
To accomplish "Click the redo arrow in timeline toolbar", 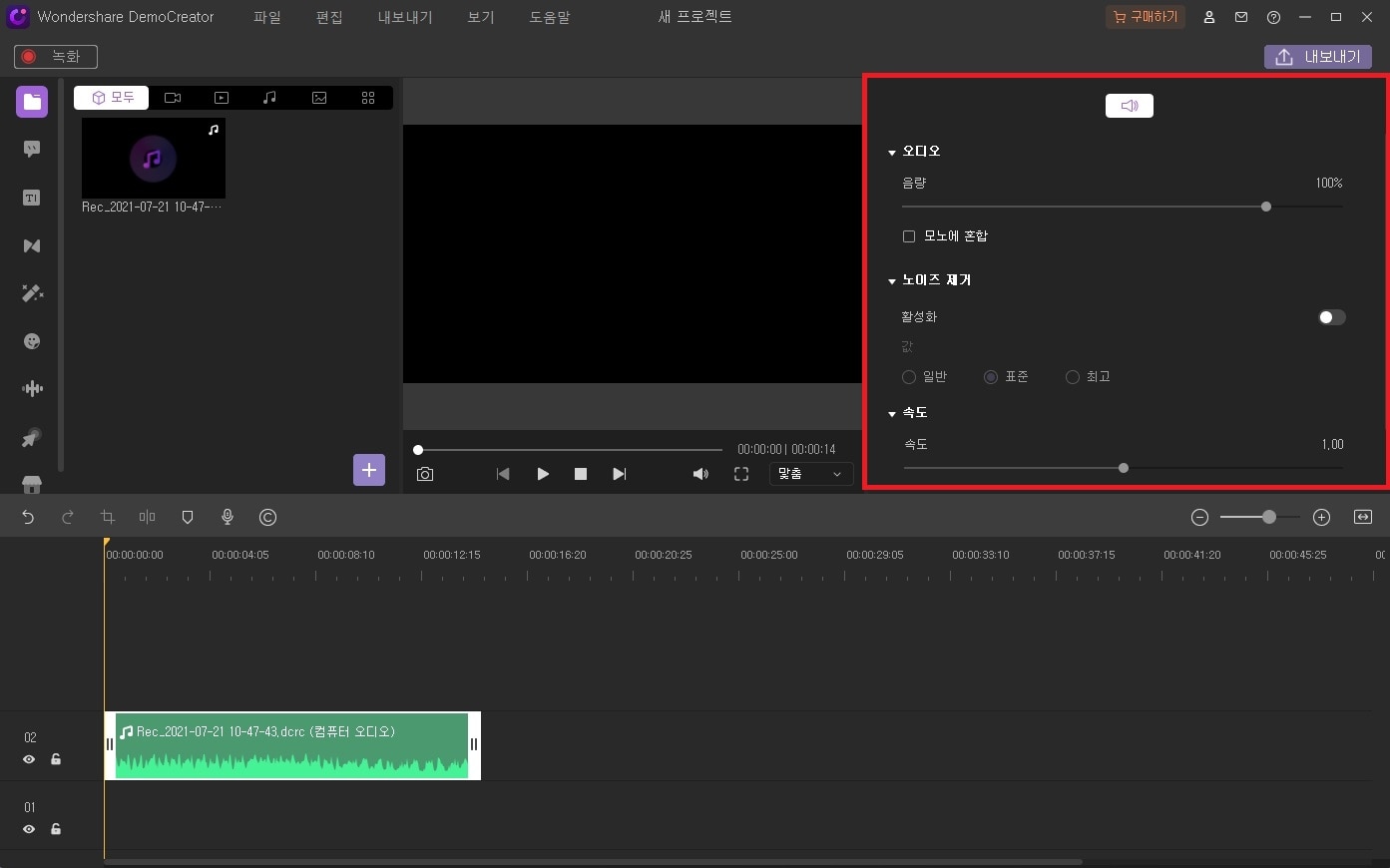I will click(x=68, y=517).
